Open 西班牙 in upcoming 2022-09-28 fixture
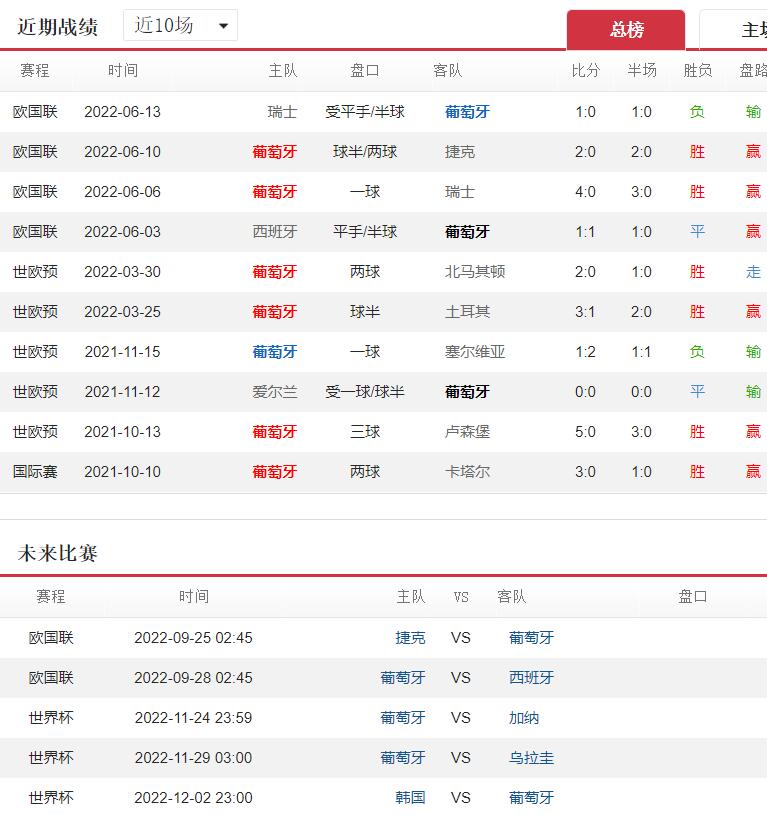The height and width of the screenshot is (815, 767). [x=531, y=678]
